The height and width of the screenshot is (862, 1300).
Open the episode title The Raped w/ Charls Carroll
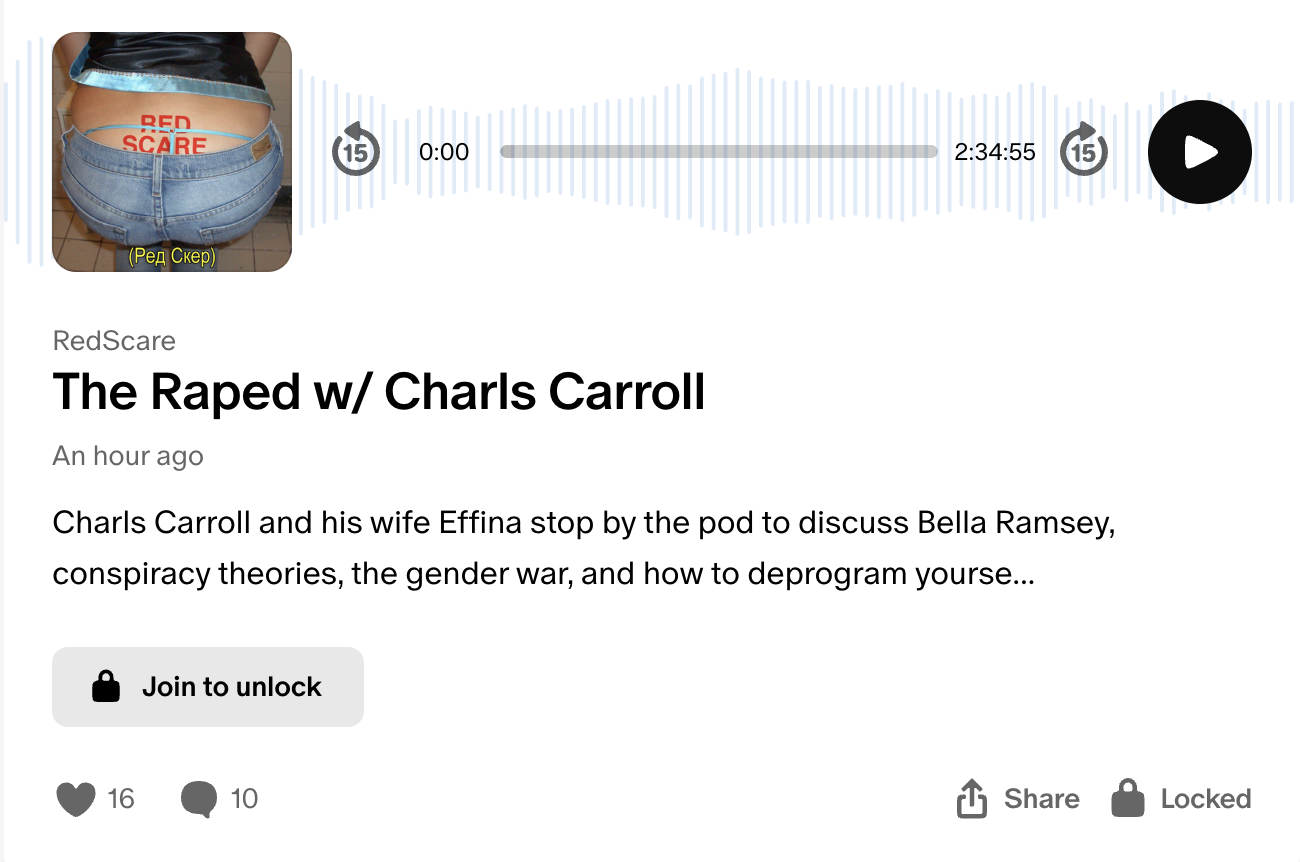tap(379, 391)
